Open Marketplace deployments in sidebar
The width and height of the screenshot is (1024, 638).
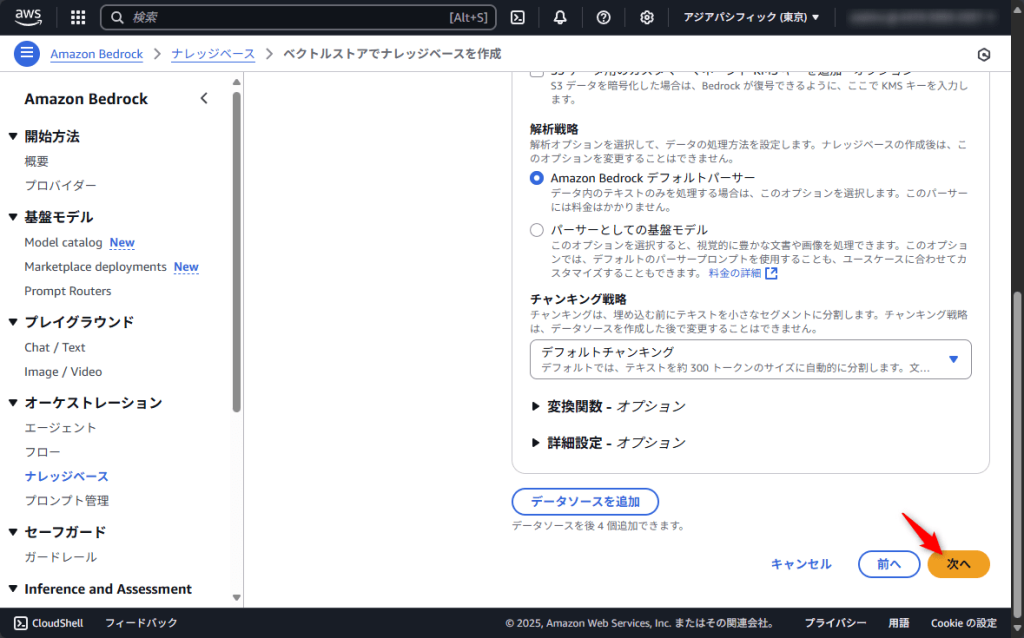(x=95, y=266)
